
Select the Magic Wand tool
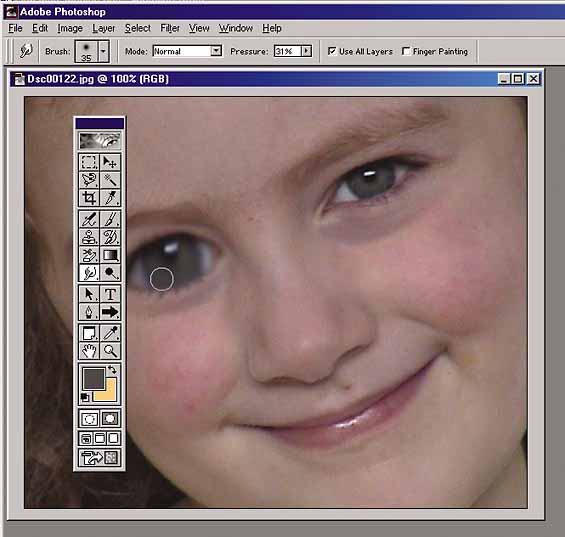click(x=110, y=179)
